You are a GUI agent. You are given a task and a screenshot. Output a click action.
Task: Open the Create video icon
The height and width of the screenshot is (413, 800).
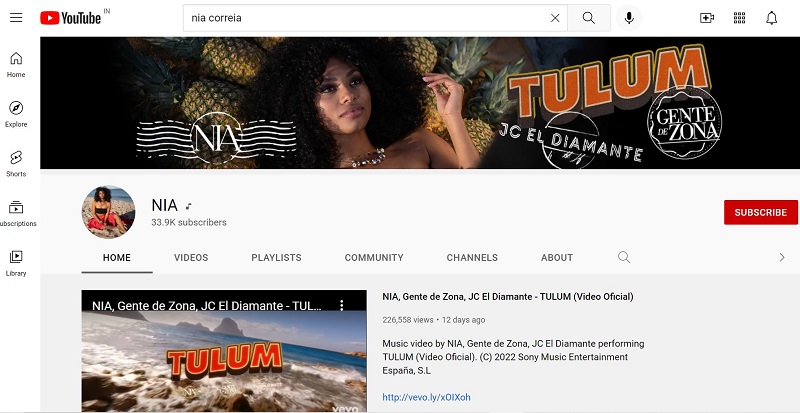coord(707,18)
